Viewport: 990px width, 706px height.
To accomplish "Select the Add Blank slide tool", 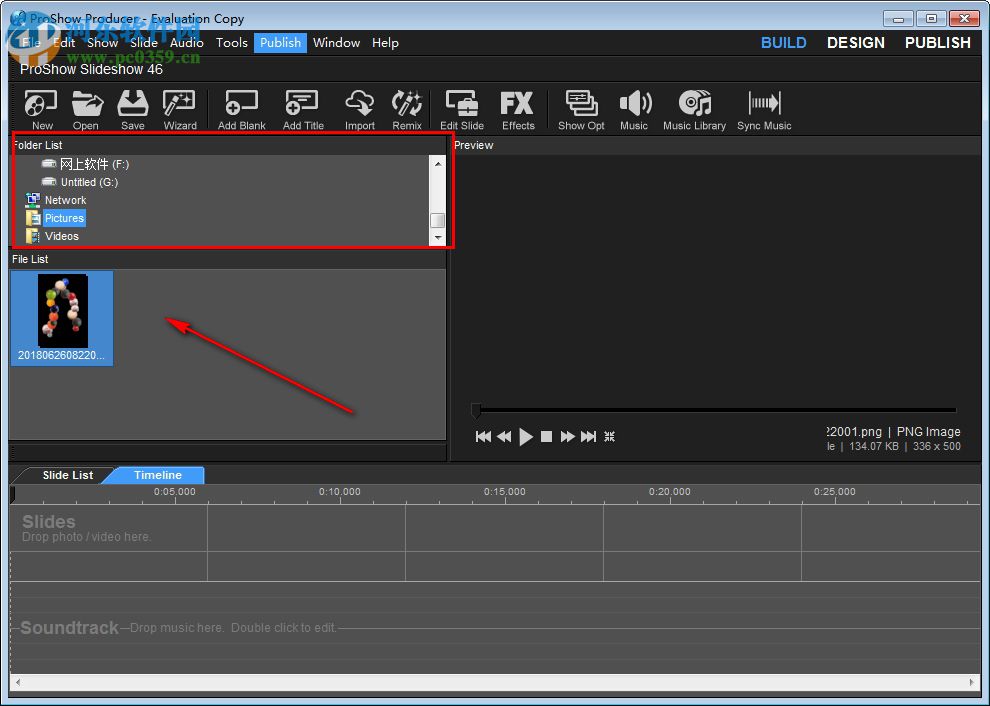I will click(x=241, y=108).
